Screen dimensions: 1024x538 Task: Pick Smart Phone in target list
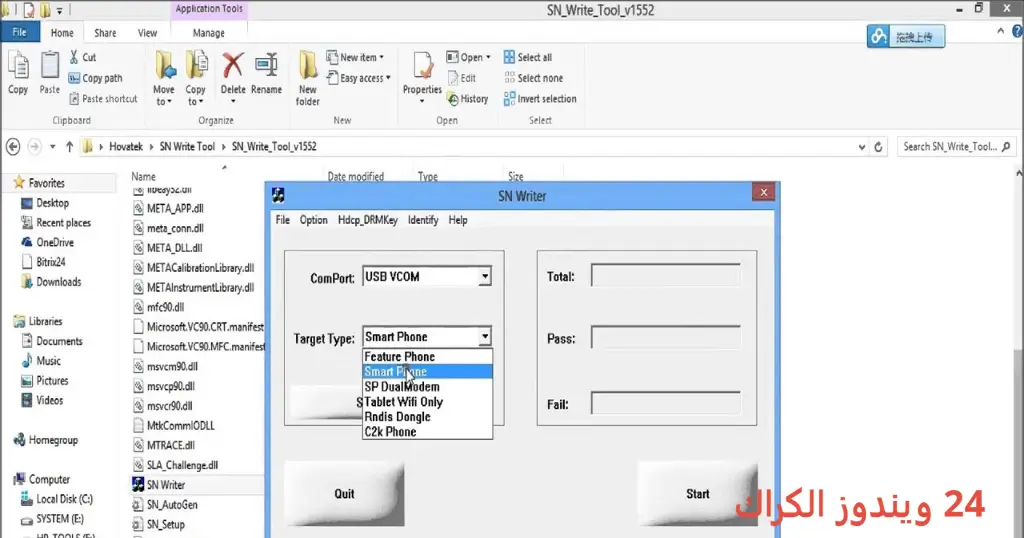(x=427, y=372)
